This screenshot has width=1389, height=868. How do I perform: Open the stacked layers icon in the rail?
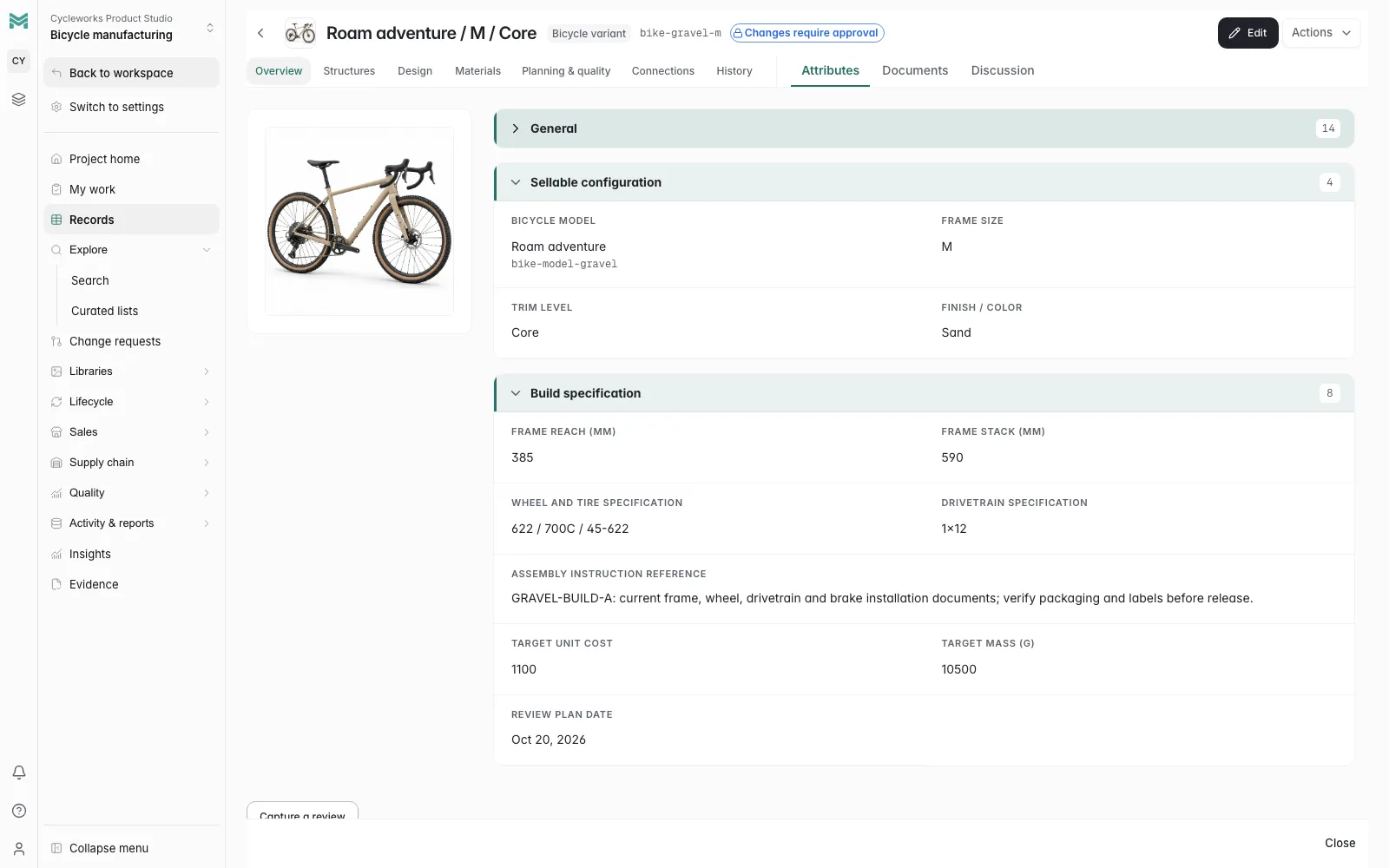pos(18,100)
